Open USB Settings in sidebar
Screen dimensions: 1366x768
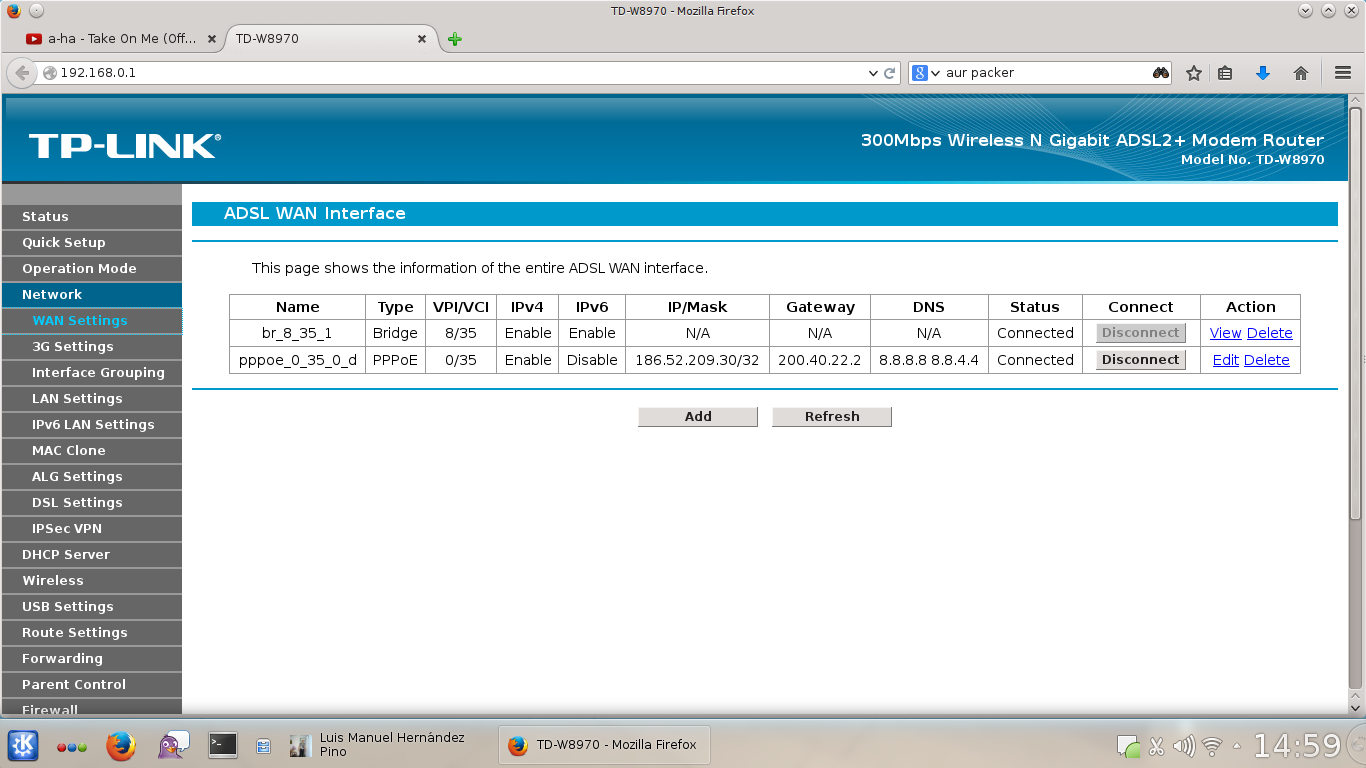click(x=92, y=606)
